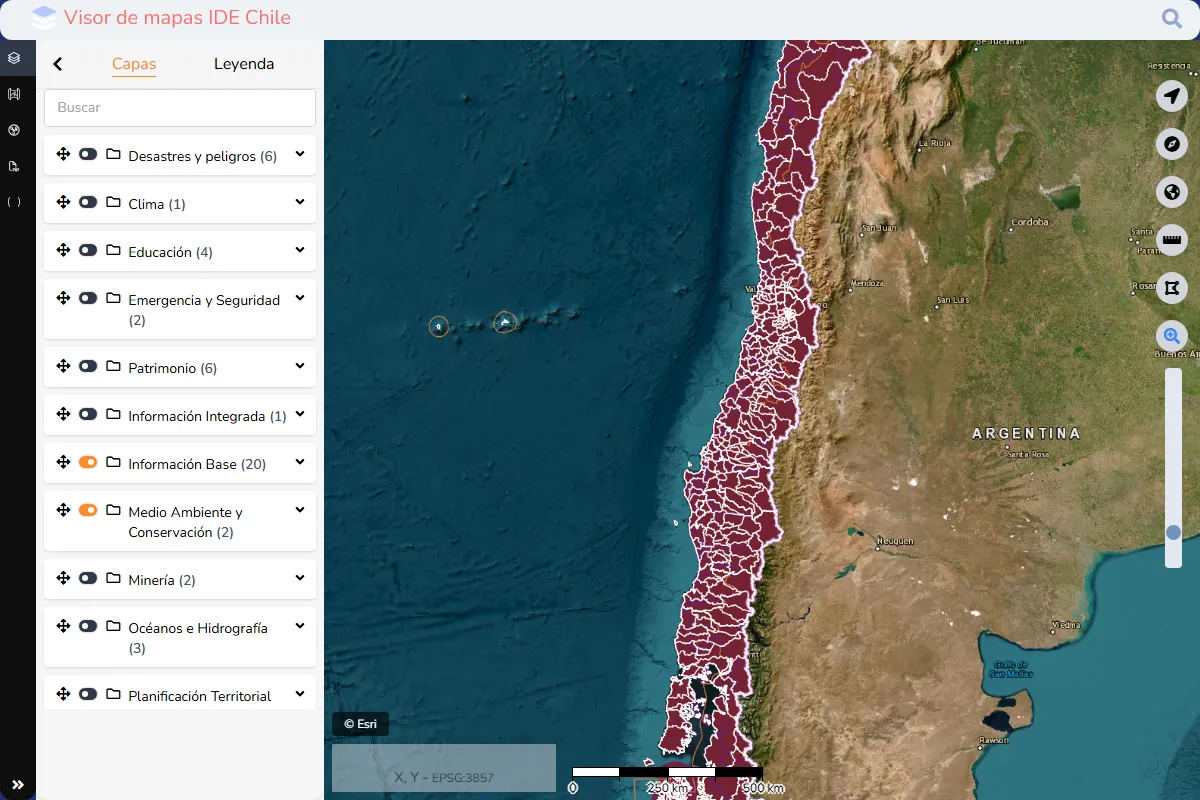Open the basemap globe icon in sidebar
This screenshot has height=800, width=1200.
[14, 130]
